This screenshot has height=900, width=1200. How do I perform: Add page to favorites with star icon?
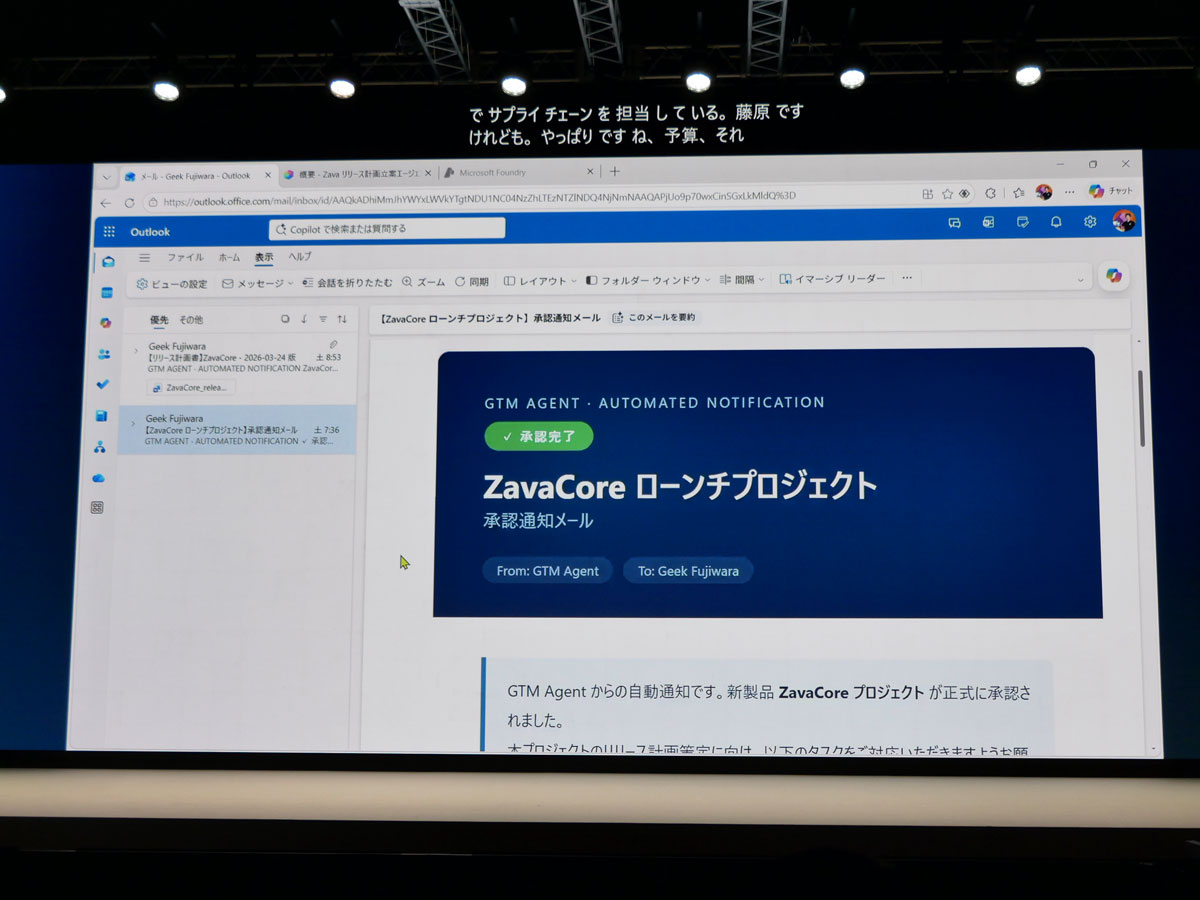[947, 194]
